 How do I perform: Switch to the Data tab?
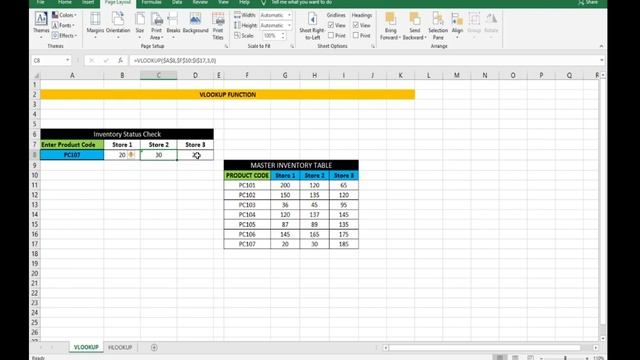tap(177, 2)
